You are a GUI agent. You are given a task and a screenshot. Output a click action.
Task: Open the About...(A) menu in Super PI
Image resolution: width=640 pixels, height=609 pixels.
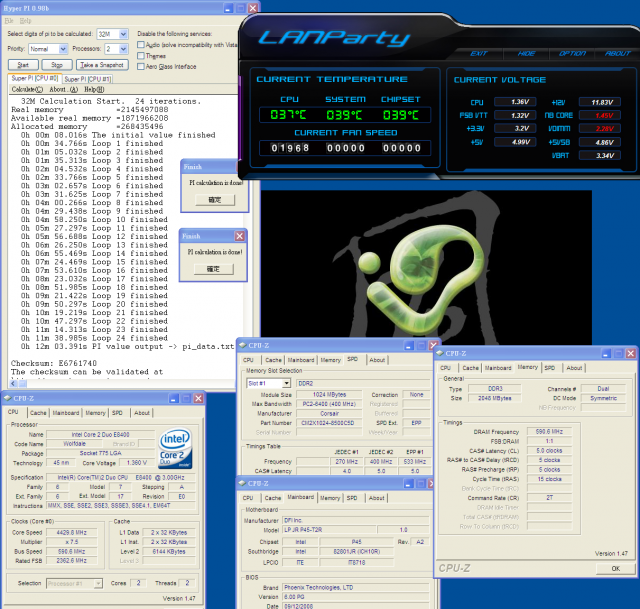point(64,89)
